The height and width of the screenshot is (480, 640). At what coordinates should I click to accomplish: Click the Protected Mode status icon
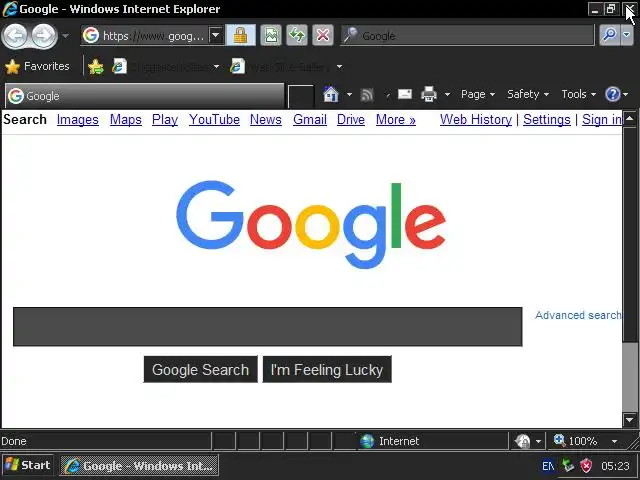(523, 441)
